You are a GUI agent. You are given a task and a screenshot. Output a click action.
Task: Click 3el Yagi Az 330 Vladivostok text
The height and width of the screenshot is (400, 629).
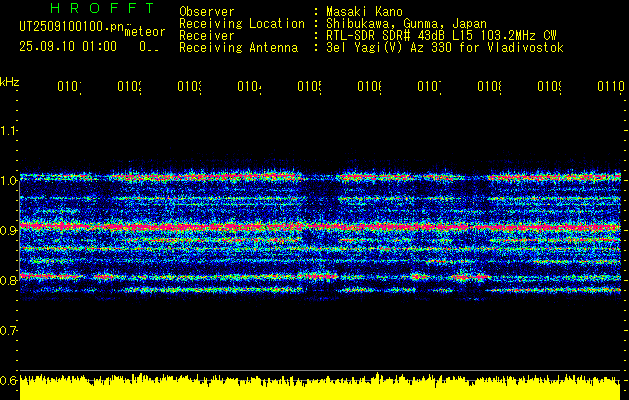point(445,48)
